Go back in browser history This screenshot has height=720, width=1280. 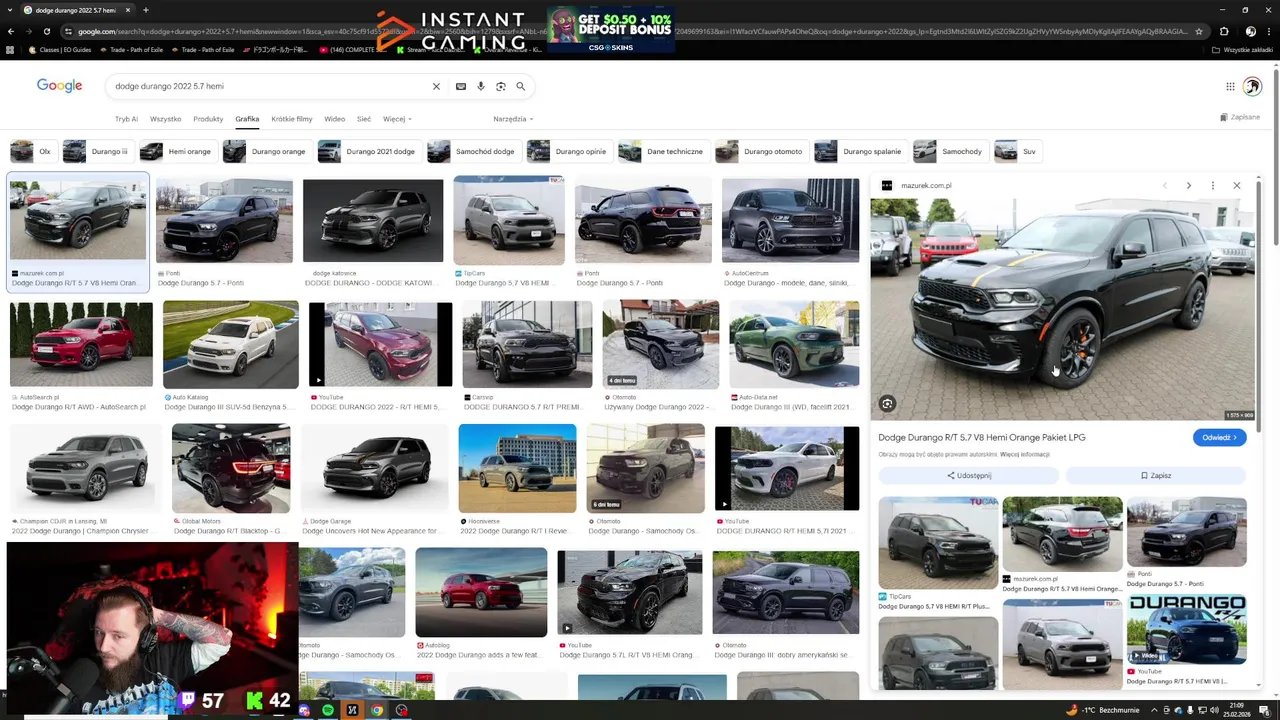[x=10, y=31]
